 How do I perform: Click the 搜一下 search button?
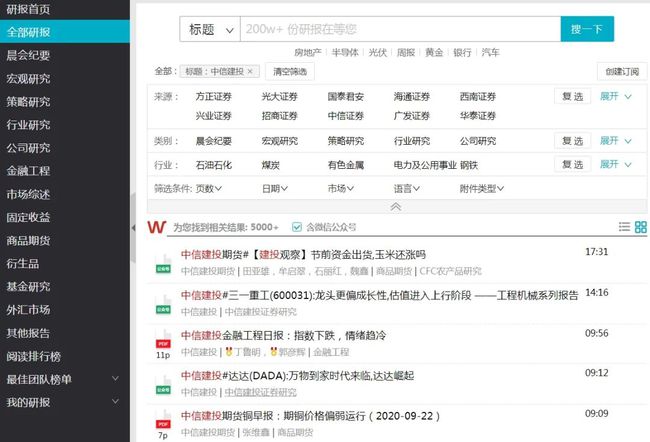click(587, 29)
